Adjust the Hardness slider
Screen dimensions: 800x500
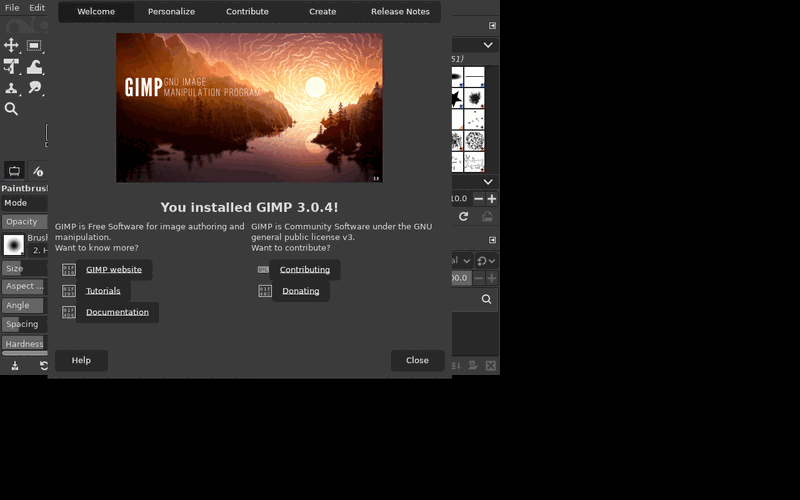tap(24, 343)
